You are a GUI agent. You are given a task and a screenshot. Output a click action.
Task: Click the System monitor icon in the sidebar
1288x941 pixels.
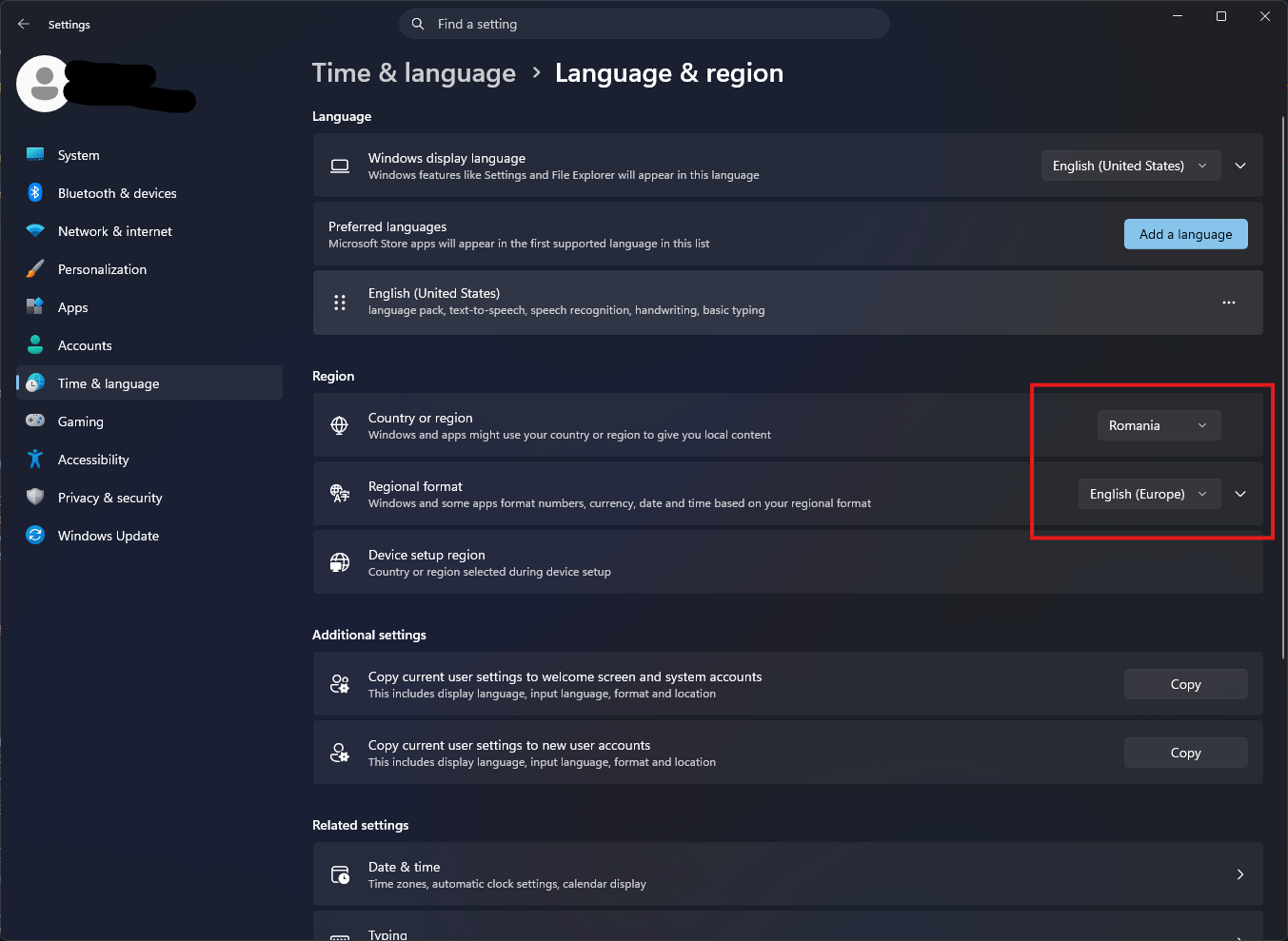tap(35, 155)
